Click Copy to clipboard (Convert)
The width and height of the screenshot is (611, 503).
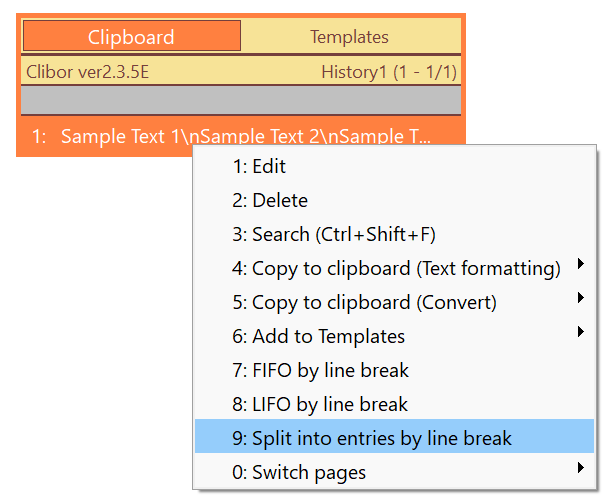[394, 302]
